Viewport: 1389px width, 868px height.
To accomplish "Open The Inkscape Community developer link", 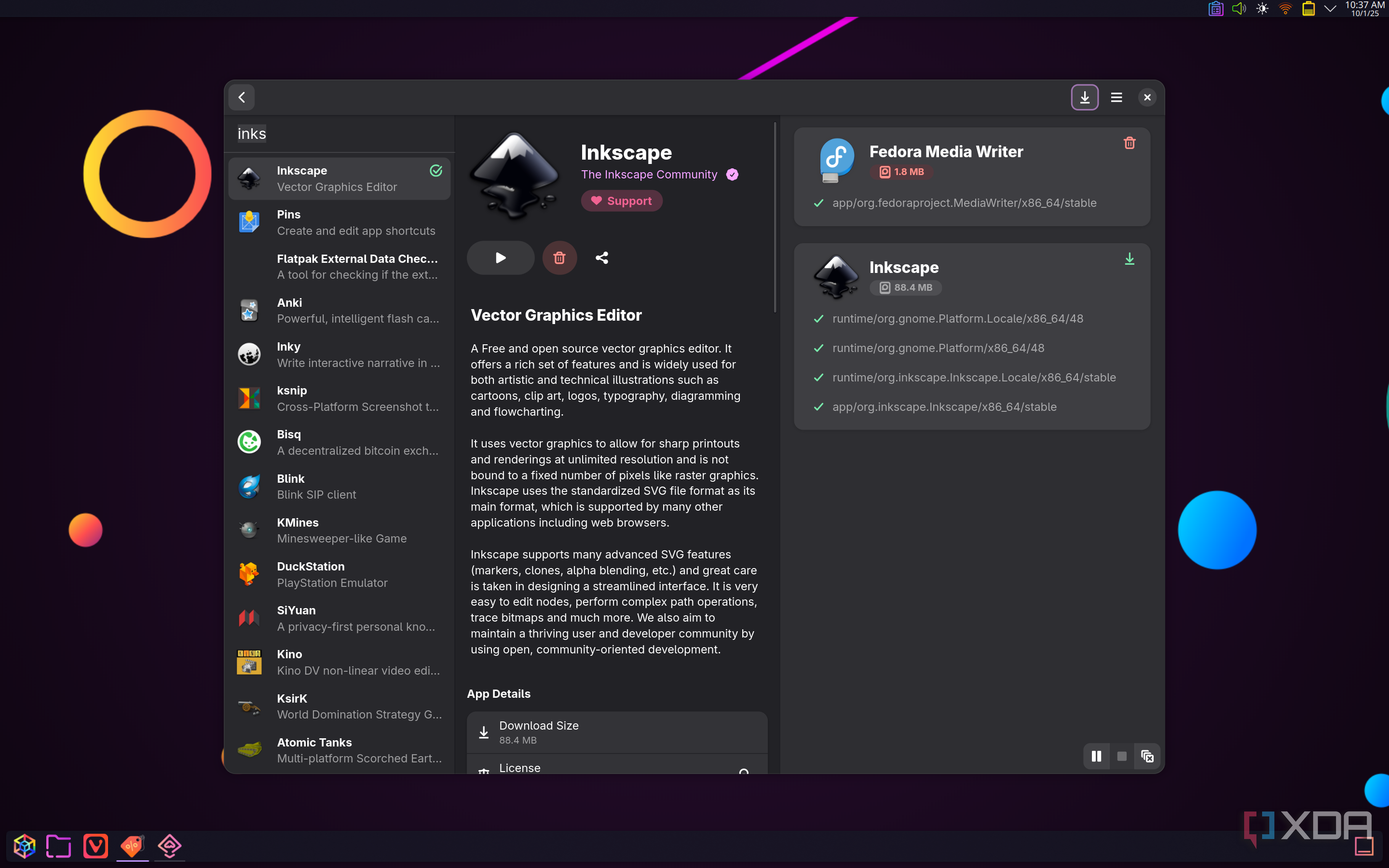I will coord(649,175).
